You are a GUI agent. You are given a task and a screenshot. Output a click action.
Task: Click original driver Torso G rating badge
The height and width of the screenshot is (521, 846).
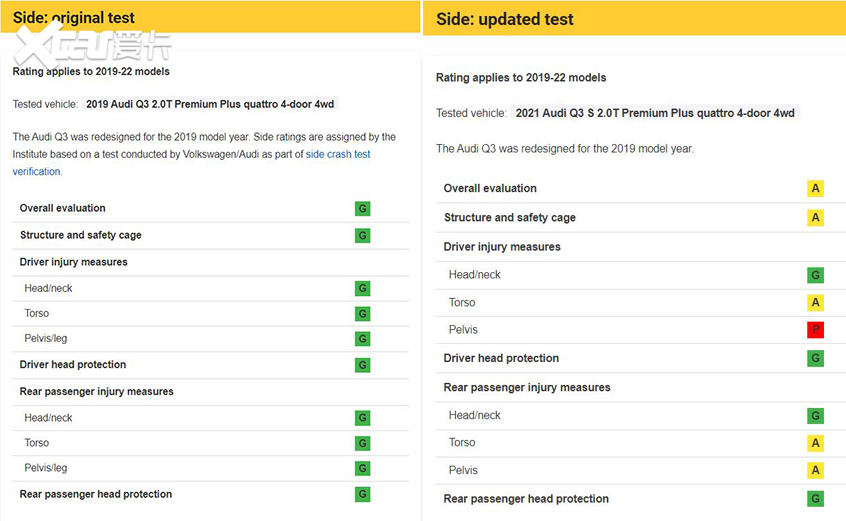[363, 314]
